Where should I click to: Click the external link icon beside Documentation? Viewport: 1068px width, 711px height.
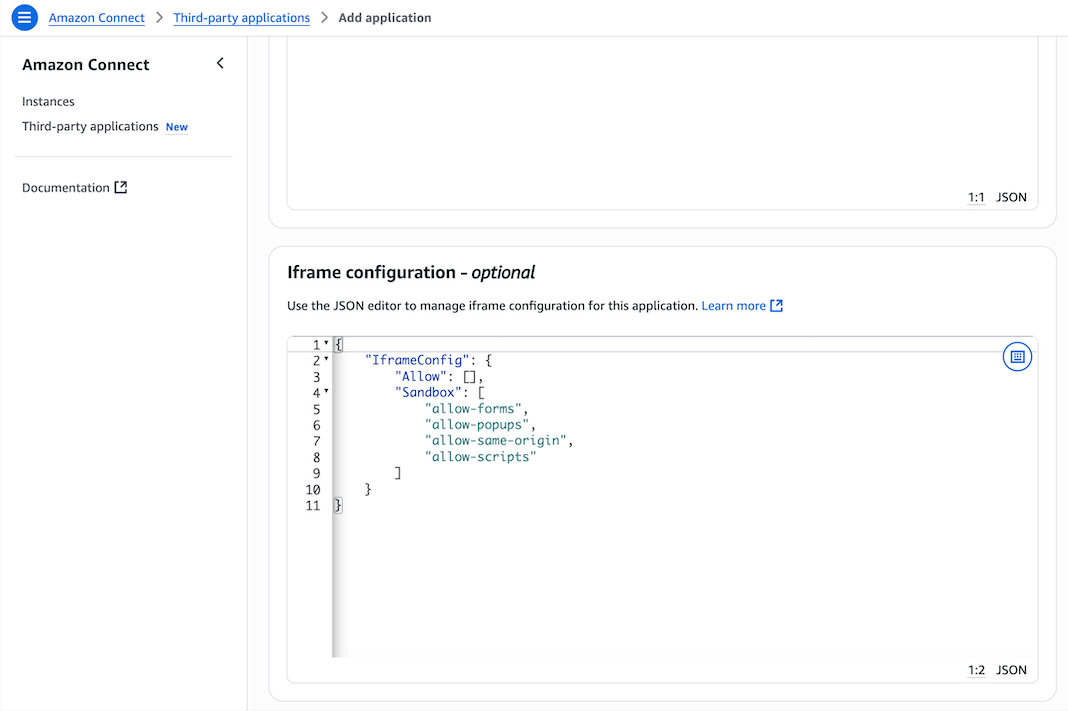pos(120,186)
